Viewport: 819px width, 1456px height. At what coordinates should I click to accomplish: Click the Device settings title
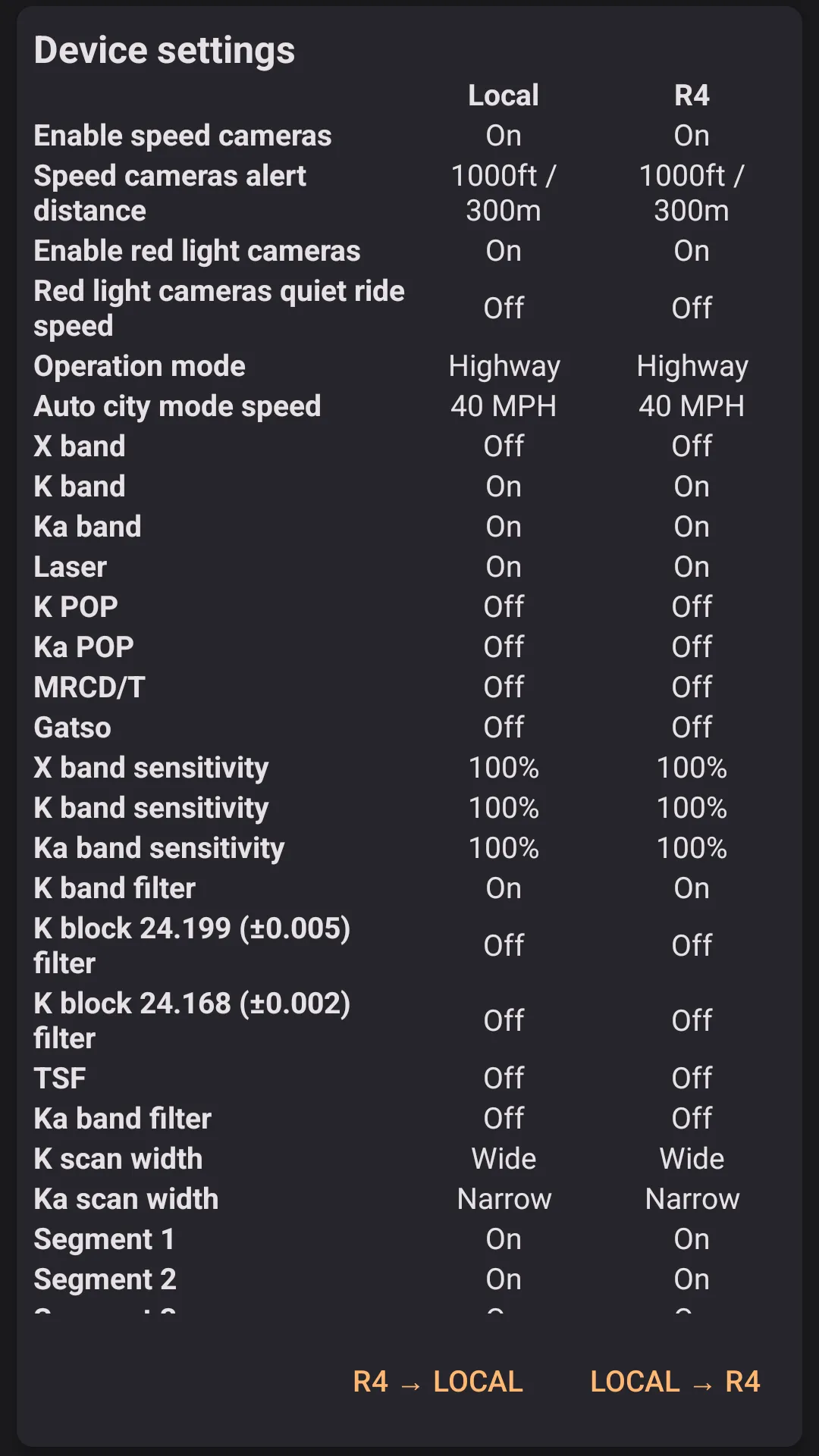click(164, 51)
